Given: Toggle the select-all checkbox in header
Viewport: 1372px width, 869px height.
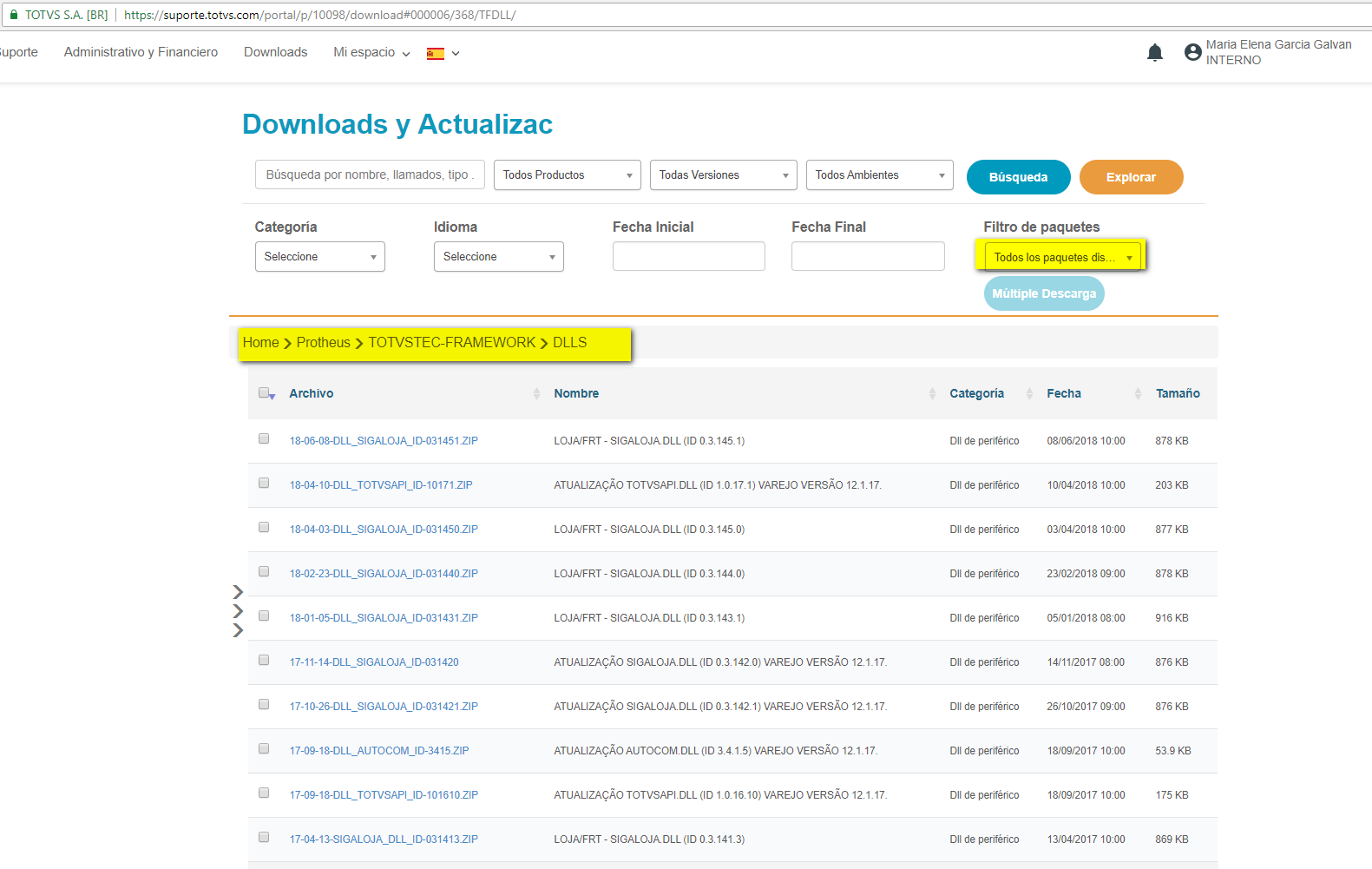Looking at the screenshot, I should coord(264,392).
